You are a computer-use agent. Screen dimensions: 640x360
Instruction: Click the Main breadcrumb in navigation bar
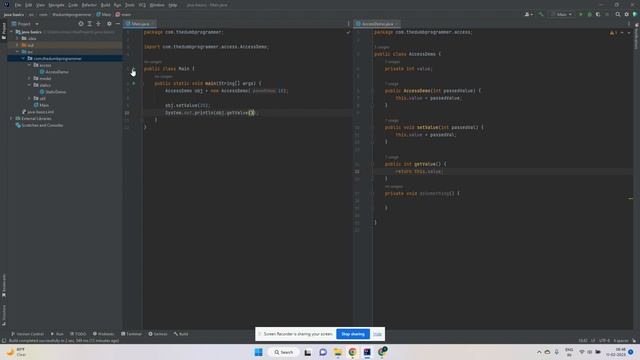[104, 14]
